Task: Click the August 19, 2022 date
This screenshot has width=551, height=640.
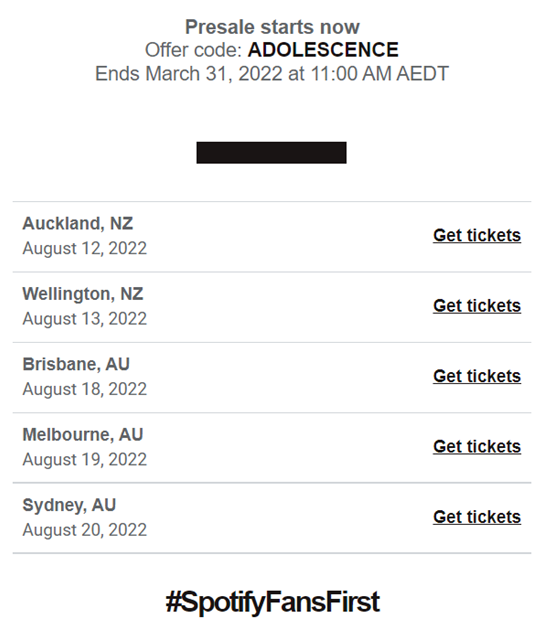Action: 84,460
